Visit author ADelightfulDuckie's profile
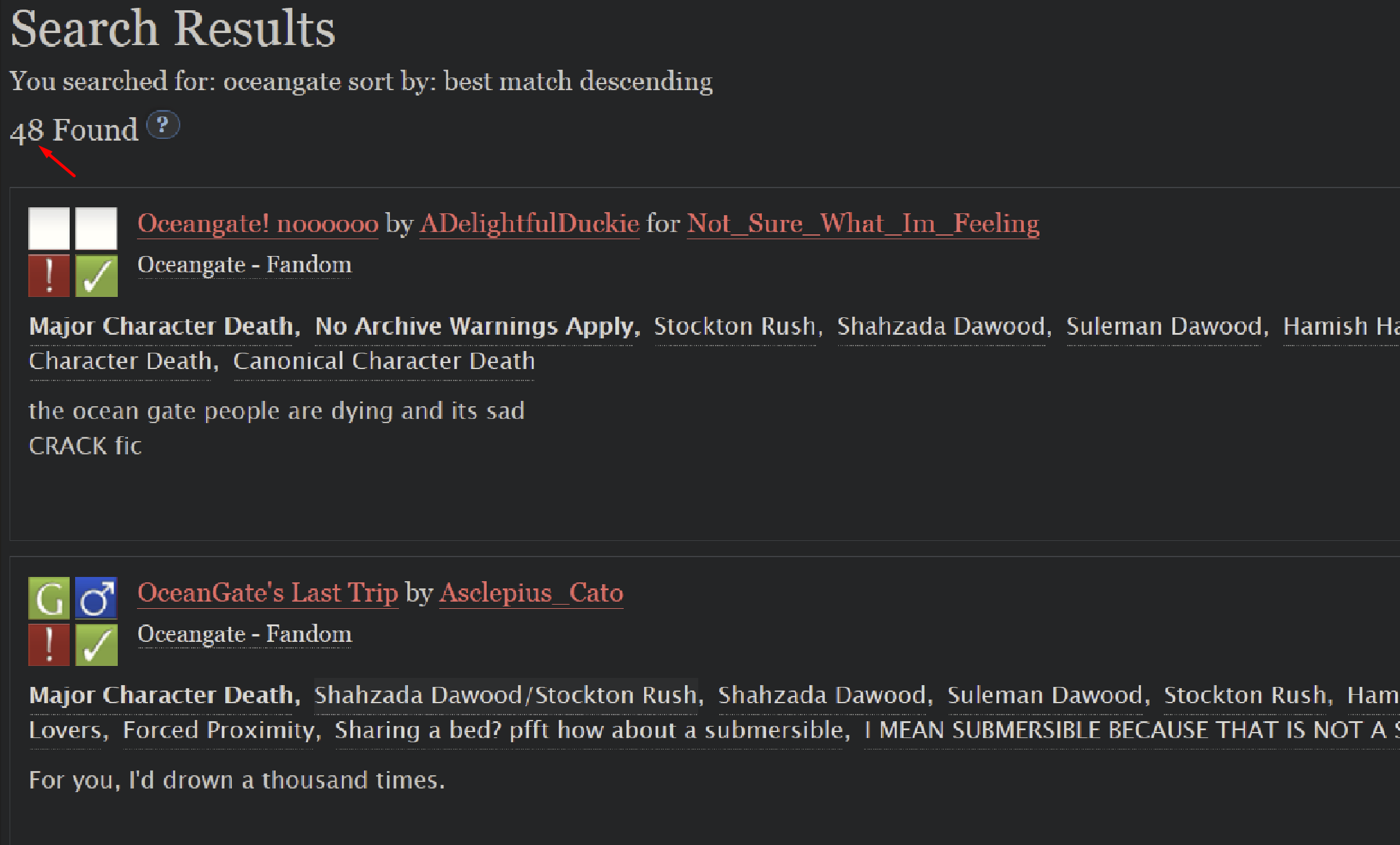 click(x=529, y=224)
